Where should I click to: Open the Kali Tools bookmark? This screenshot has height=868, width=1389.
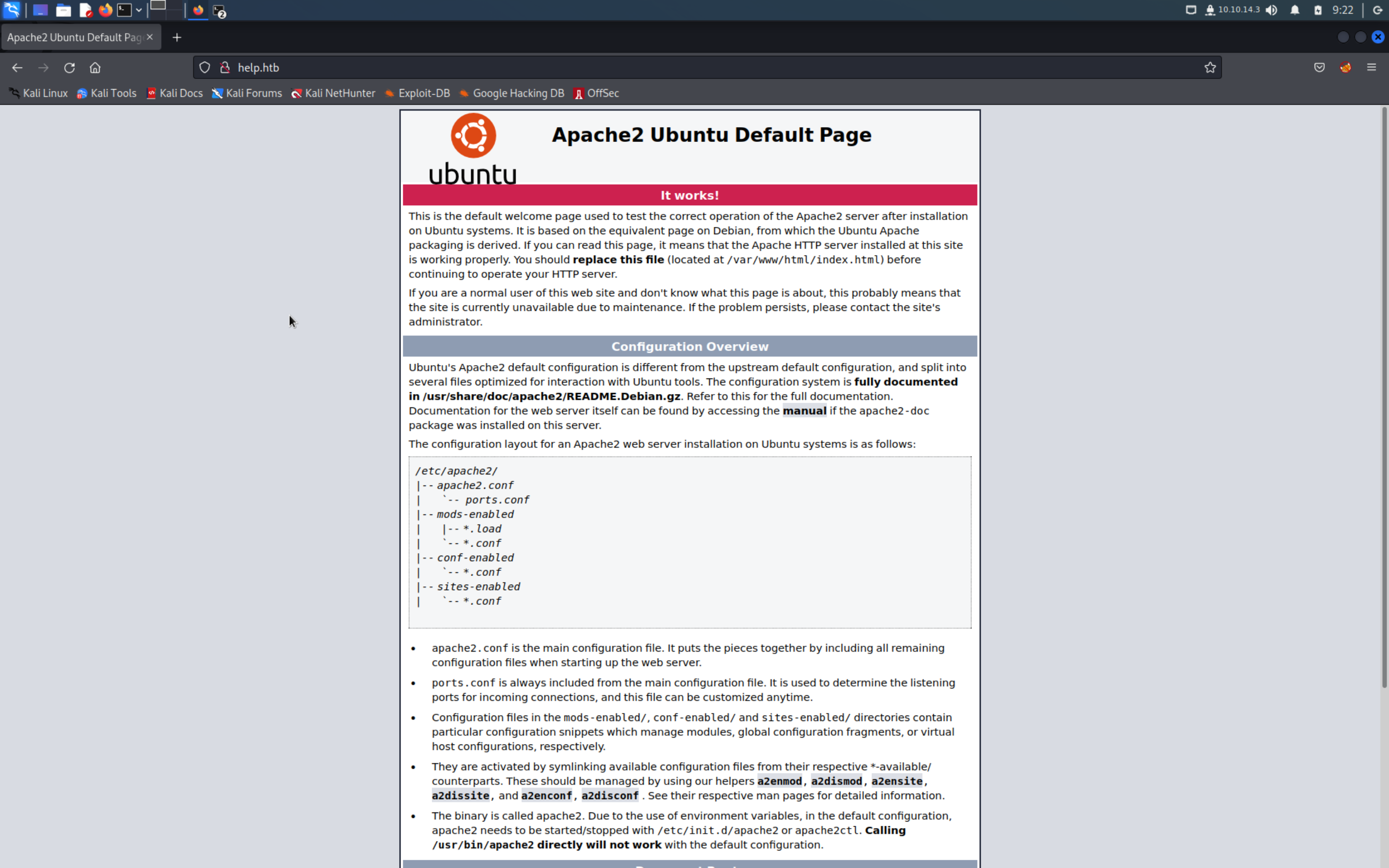click(x=107, y=93)
